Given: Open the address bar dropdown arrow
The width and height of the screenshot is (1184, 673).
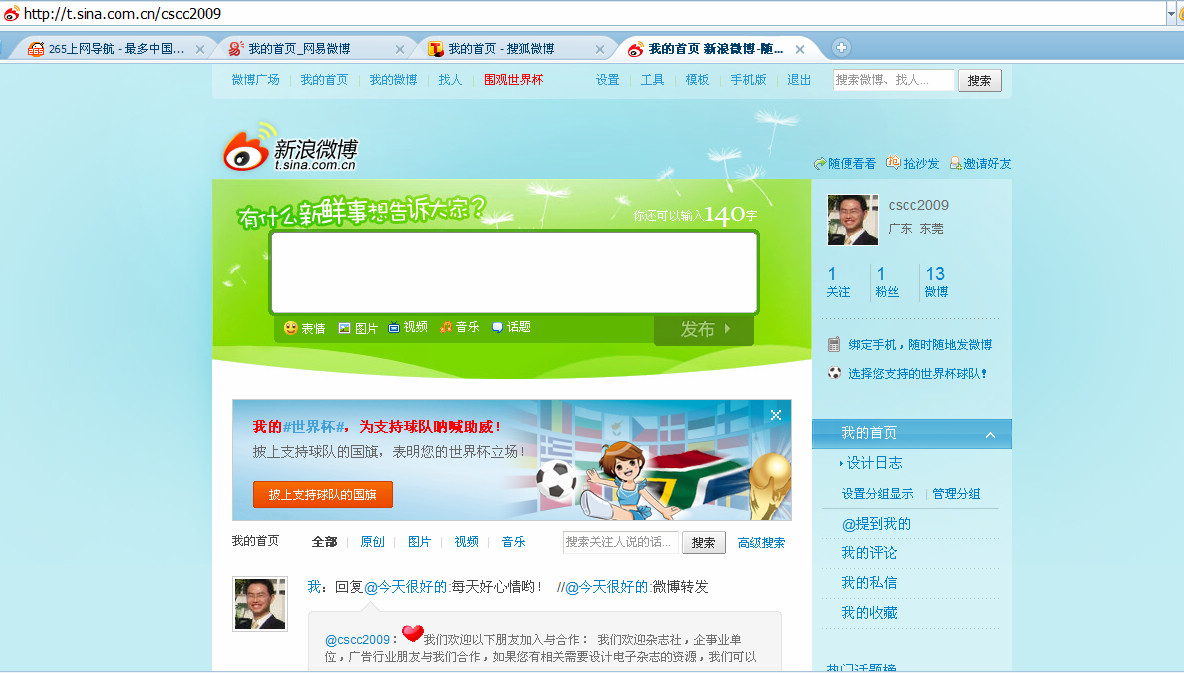Looking at the screenshot, I should tap(1171, 14).
